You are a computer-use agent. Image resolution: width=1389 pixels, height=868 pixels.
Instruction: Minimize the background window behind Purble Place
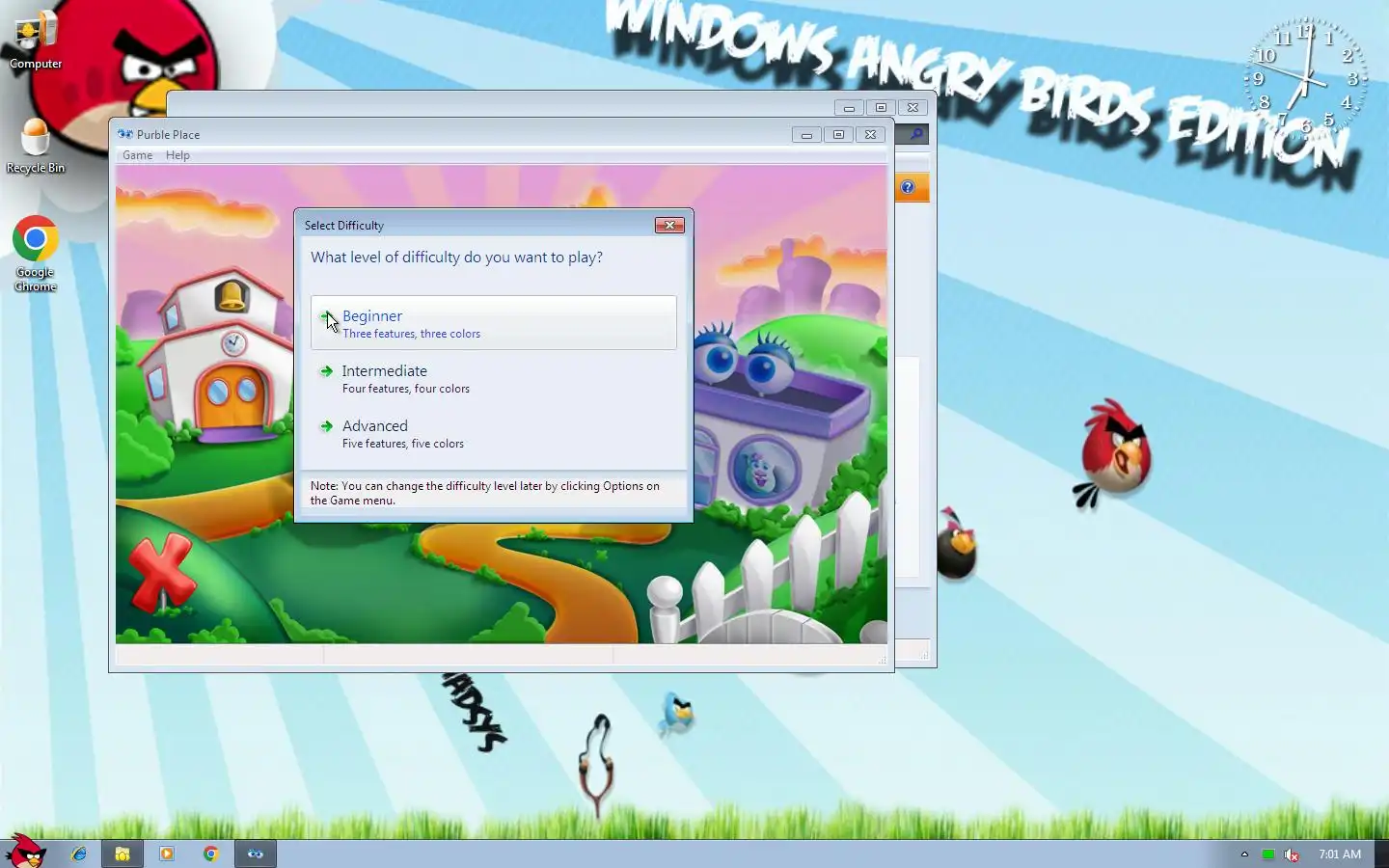pos(849,108)
